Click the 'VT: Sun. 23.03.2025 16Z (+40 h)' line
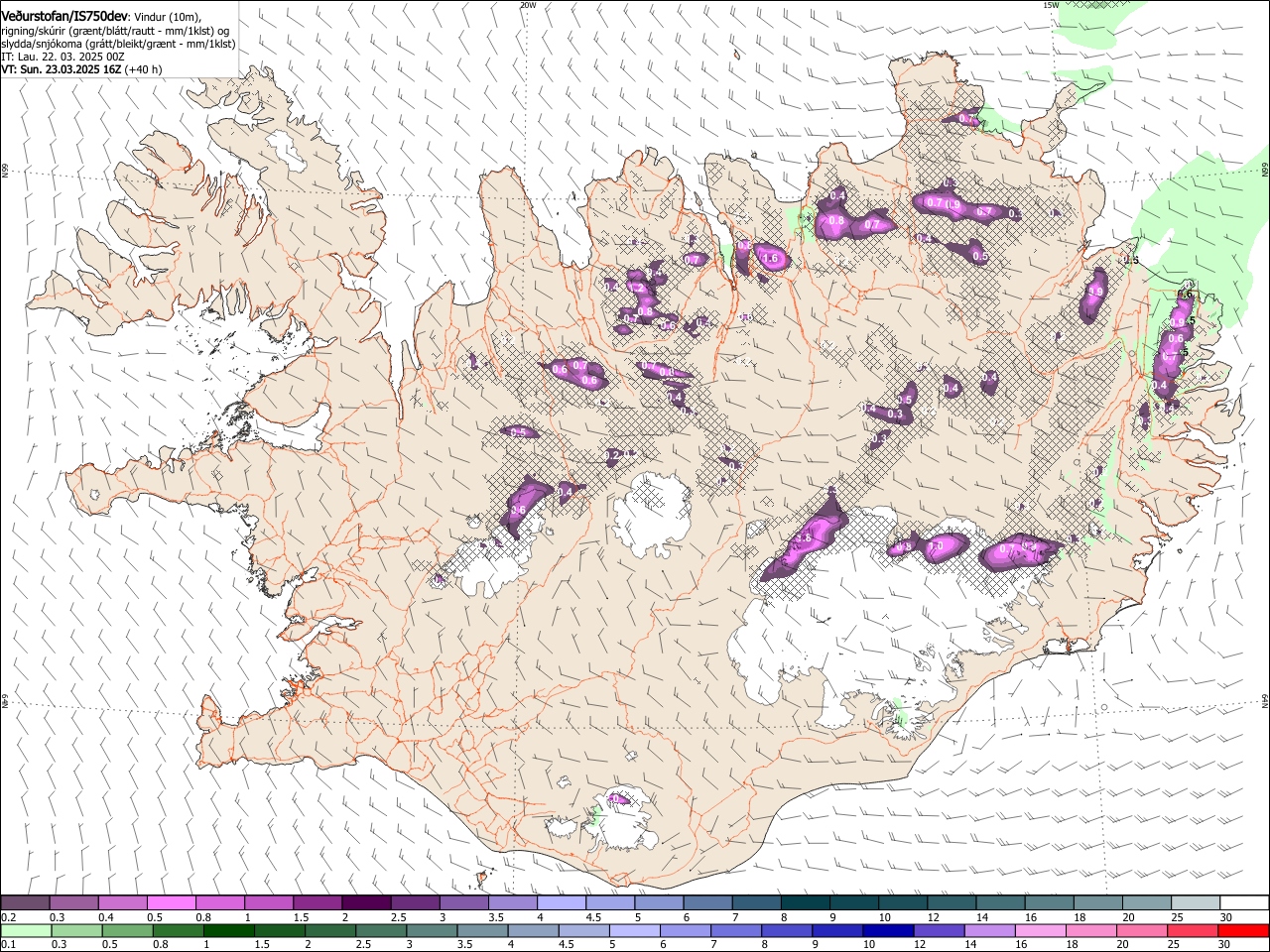Viewport: 1270px width, 952px height. tap(81, 69)
